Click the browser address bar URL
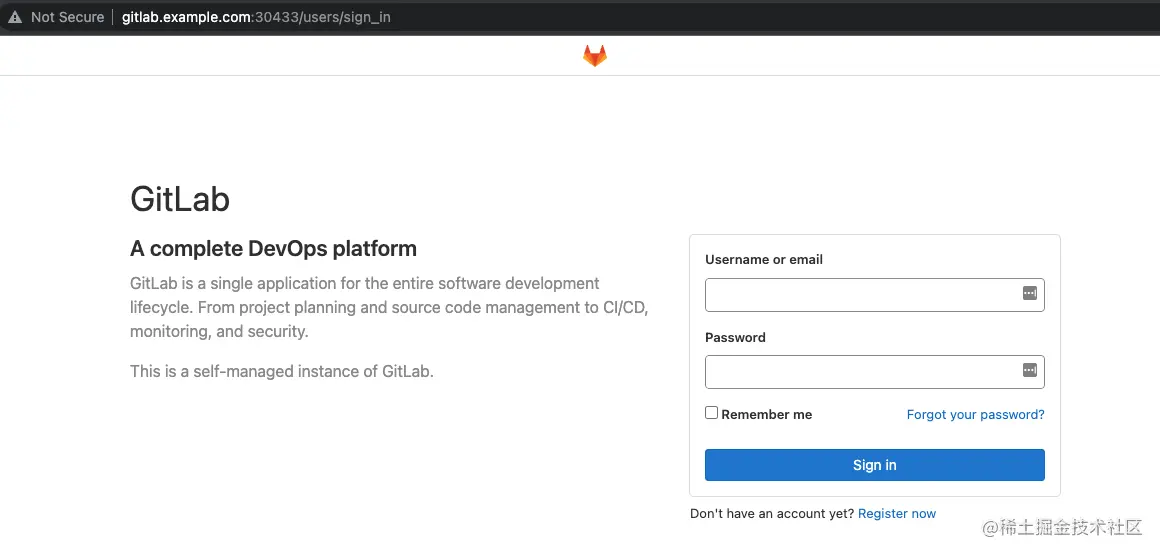The height and width of the screenshot is (555, 1160). click(x=256, y=17)
